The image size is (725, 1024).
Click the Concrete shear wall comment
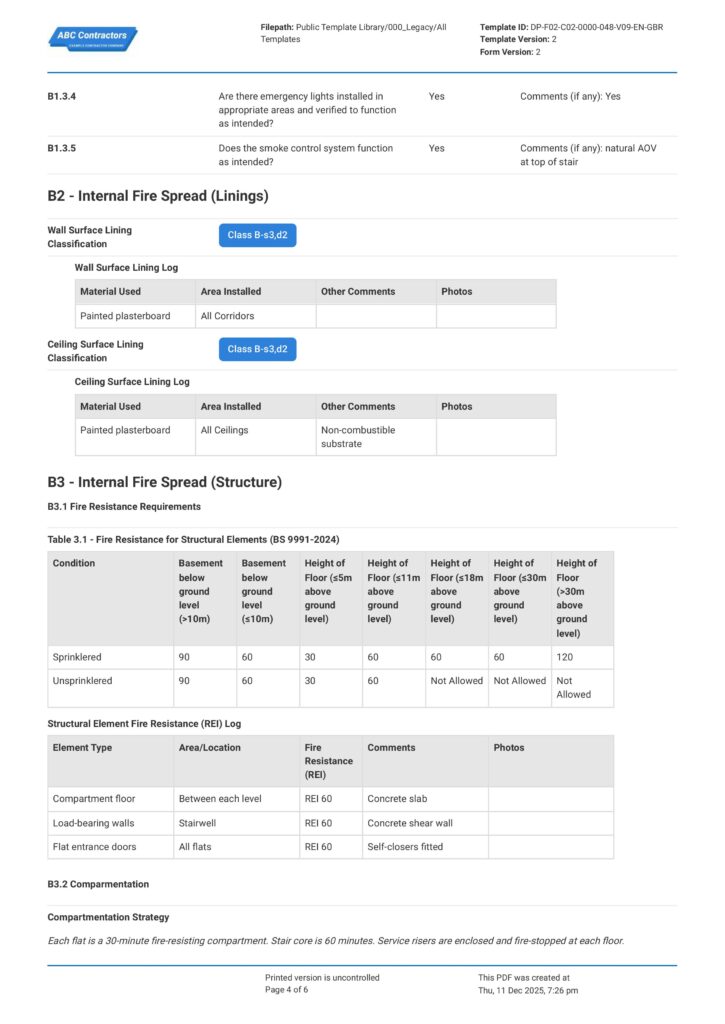pos(410,823)
